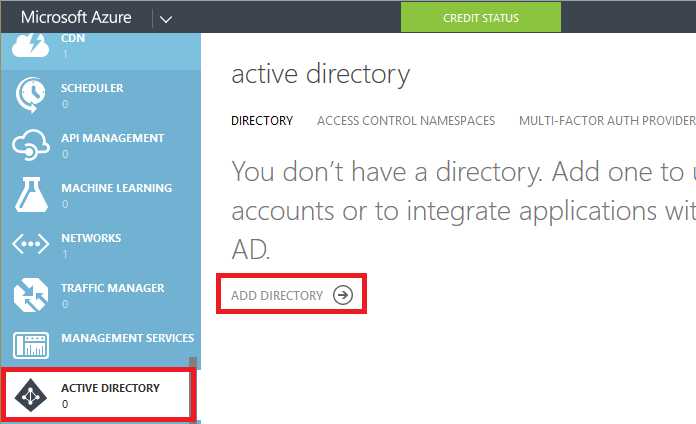This screenshot has width=696, height=424.
Task: Select the Scheduler clock icon
Action: pyautogui.click(x=31, y=95)
